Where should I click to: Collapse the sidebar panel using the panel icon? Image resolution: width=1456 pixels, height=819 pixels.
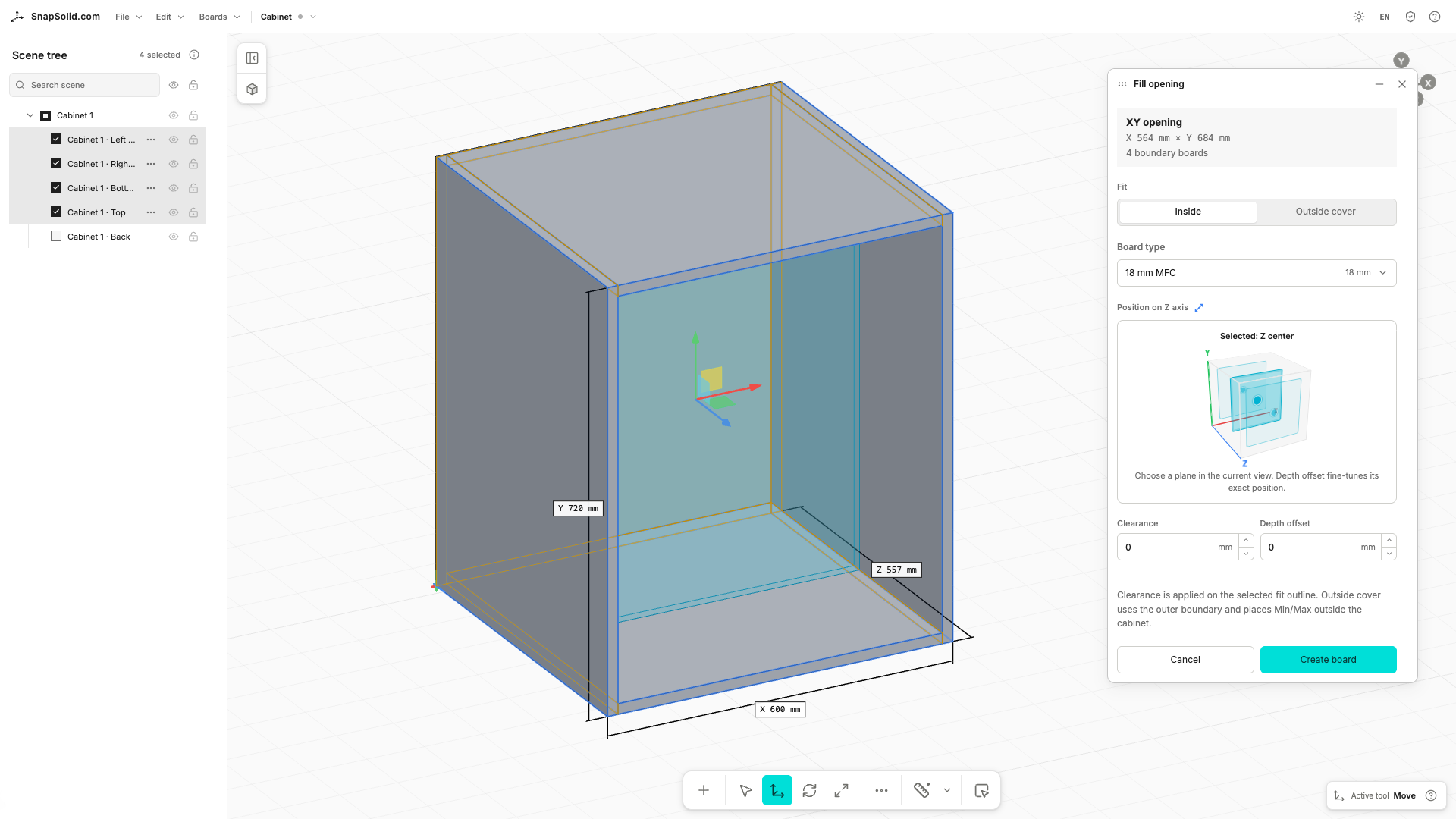253,58
